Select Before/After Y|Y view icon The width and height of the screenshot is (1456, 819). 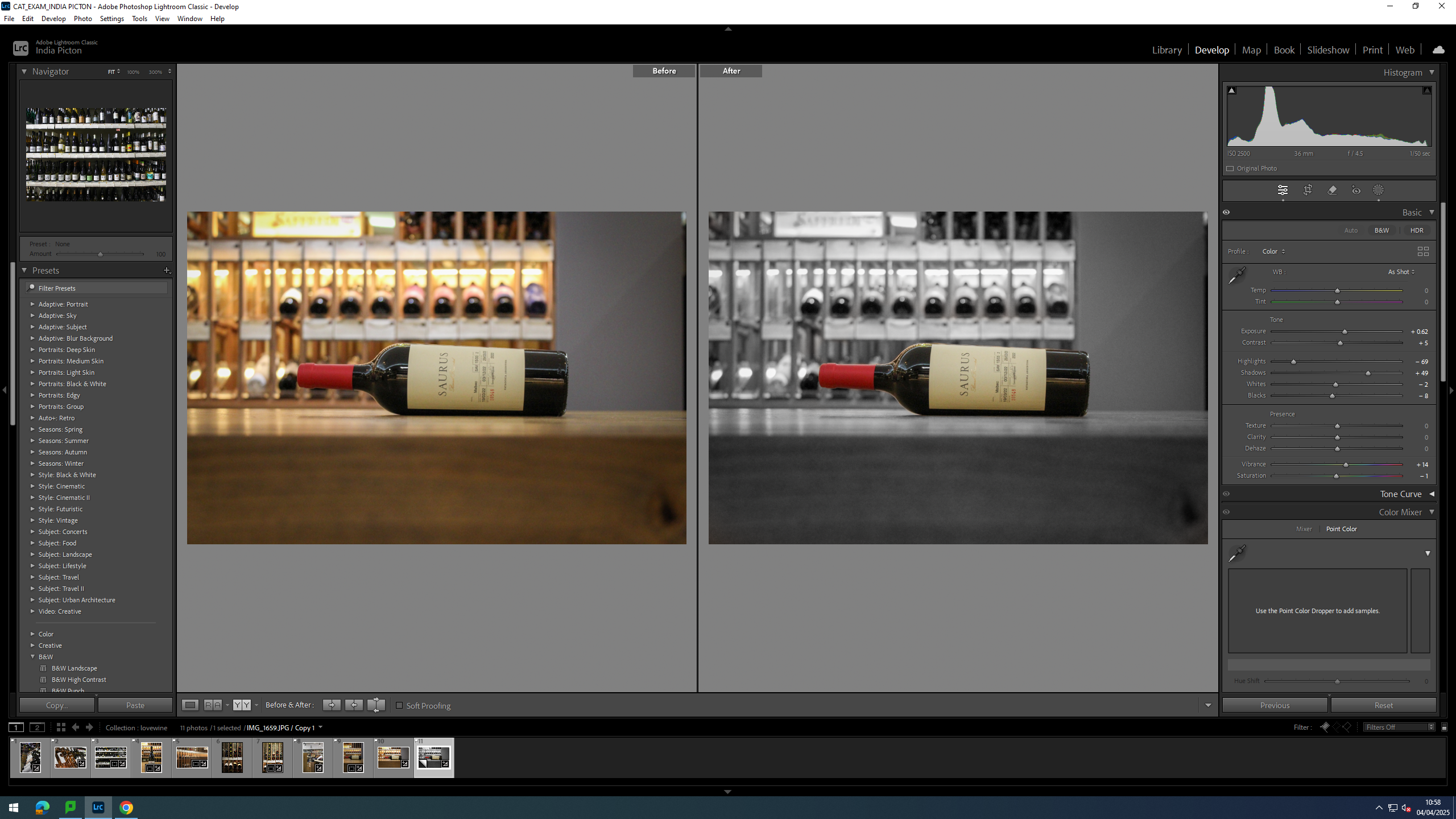pyautogui.click(x=242, y=705)
